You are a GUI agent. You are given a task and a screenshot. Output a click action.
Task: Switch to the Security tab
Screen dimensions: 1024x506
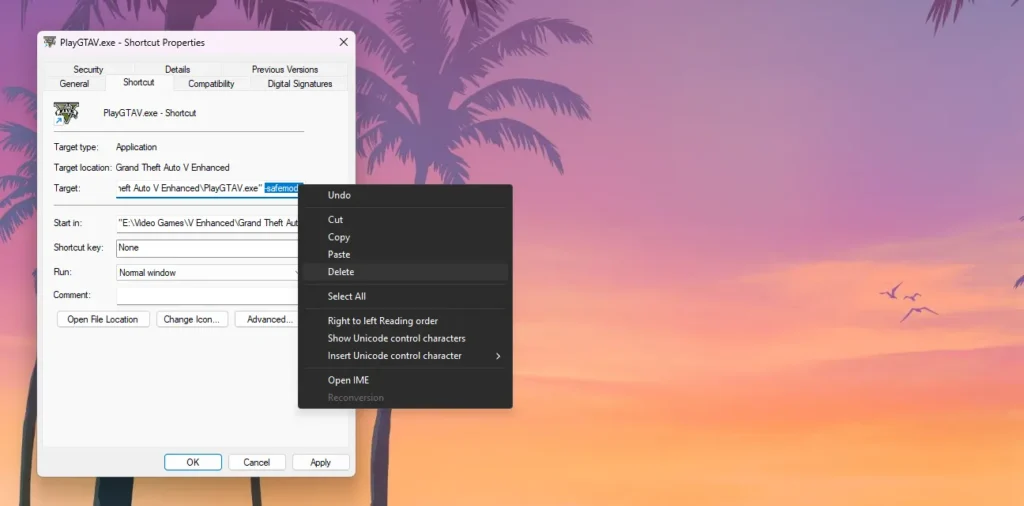(x=88, y=69)
